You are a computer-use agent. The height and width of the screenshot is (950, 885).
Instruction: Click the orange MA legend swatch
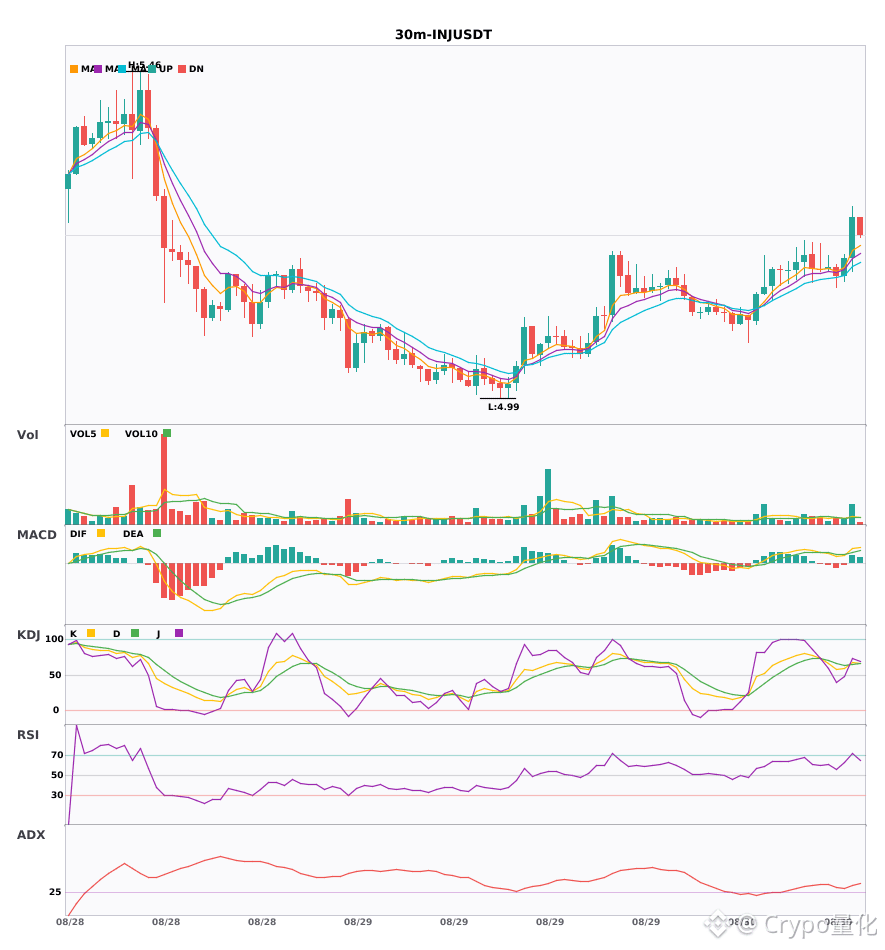point(74,69)
